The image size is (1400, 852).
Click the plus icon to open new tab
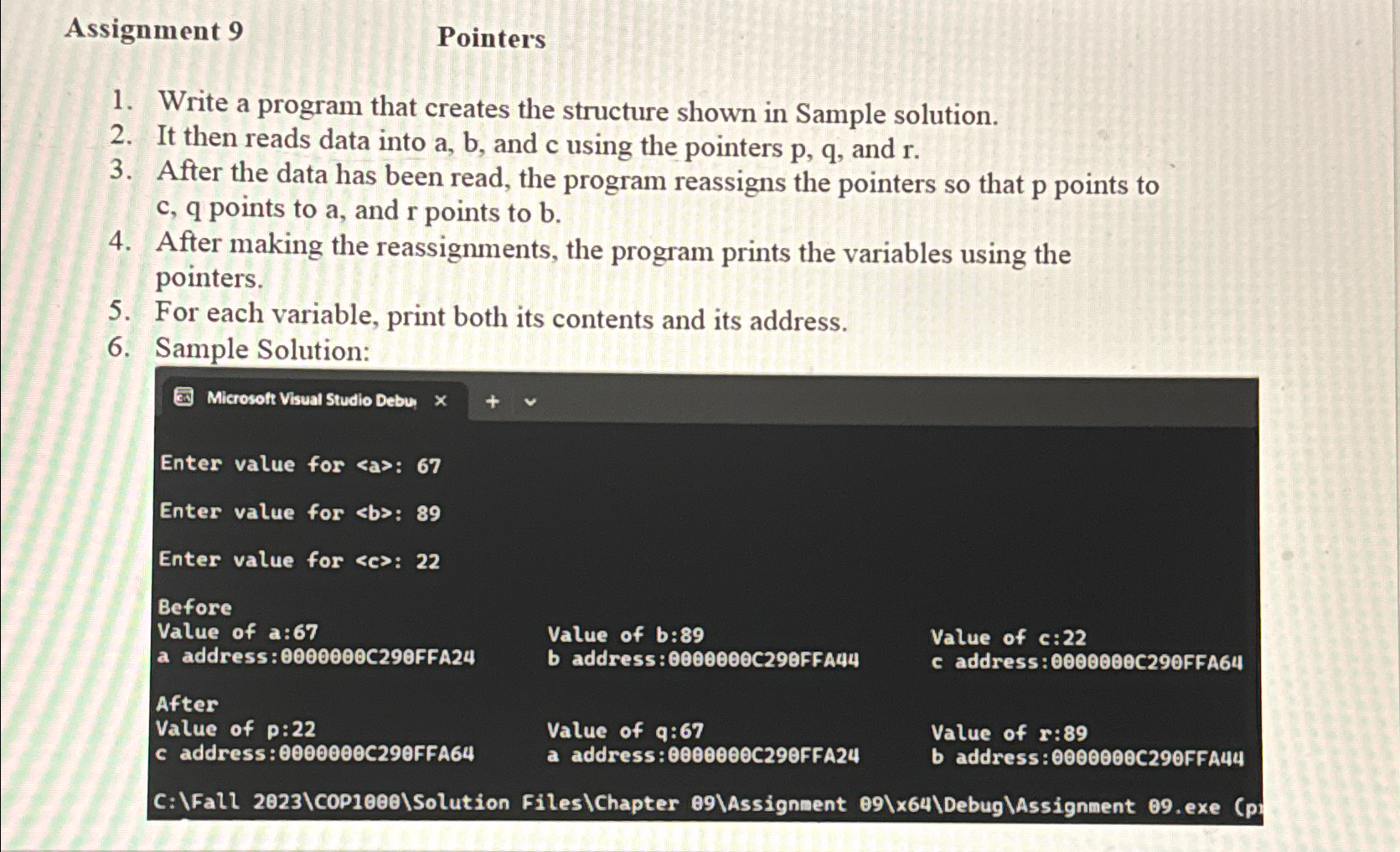click(x=493, y=400)
